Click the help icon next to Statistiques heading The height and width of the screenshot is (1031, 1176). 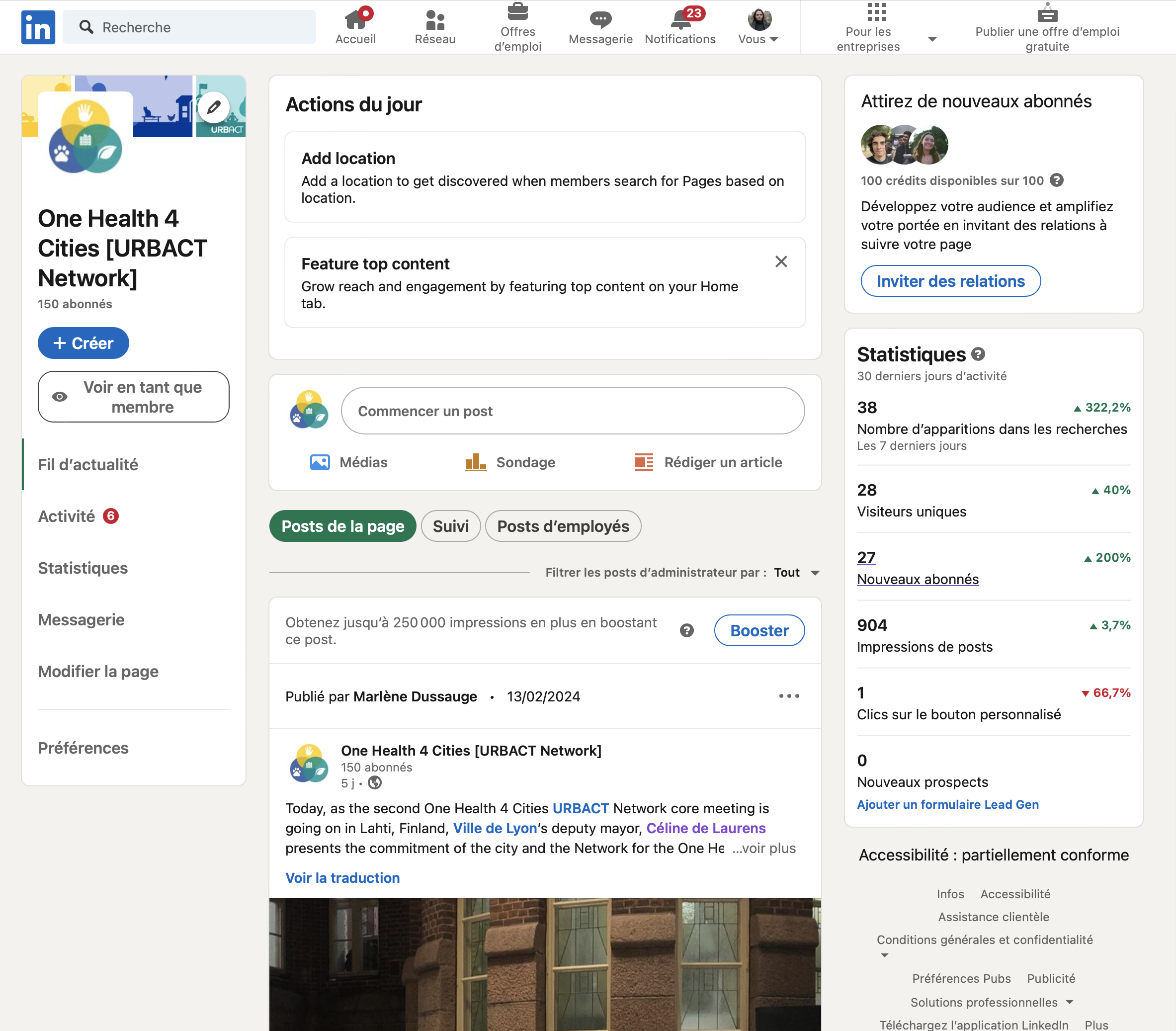click(x=978, y=354)
